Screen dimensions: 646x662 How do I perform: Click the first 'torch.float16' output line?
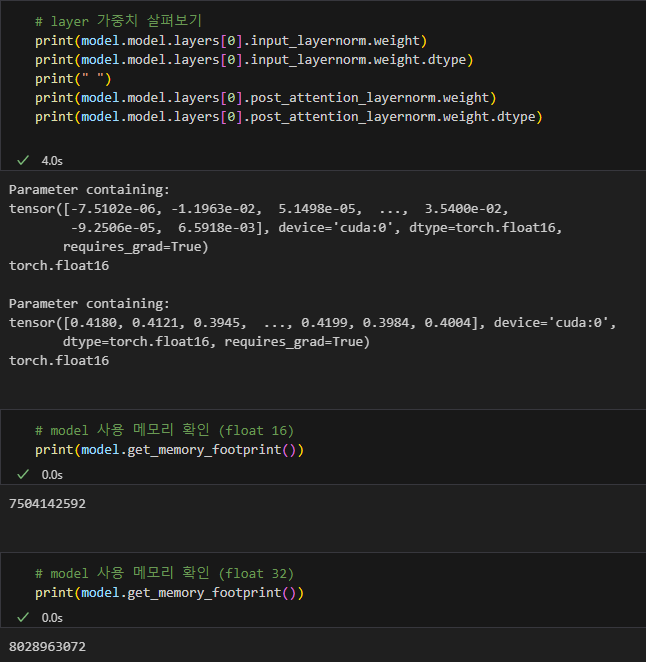tap(59, 266)
